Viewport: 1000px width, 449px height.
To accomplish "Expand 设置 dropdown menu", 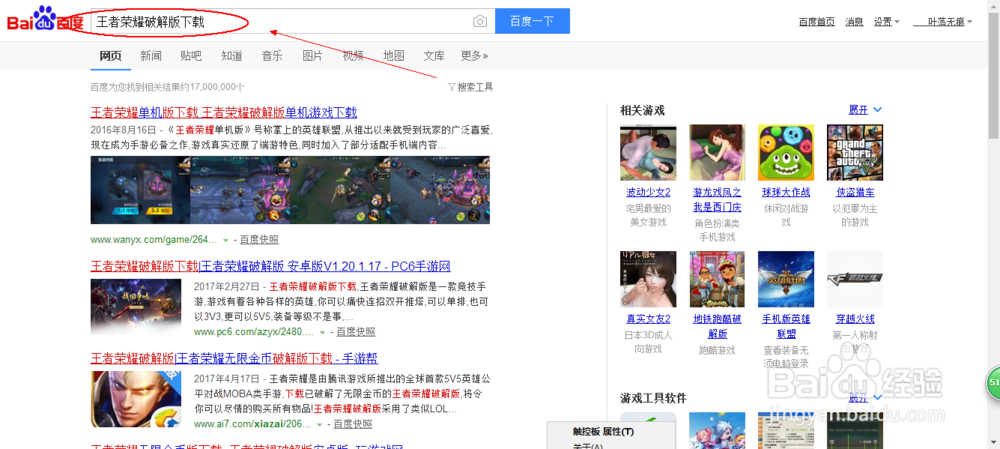I will (886, 22).
